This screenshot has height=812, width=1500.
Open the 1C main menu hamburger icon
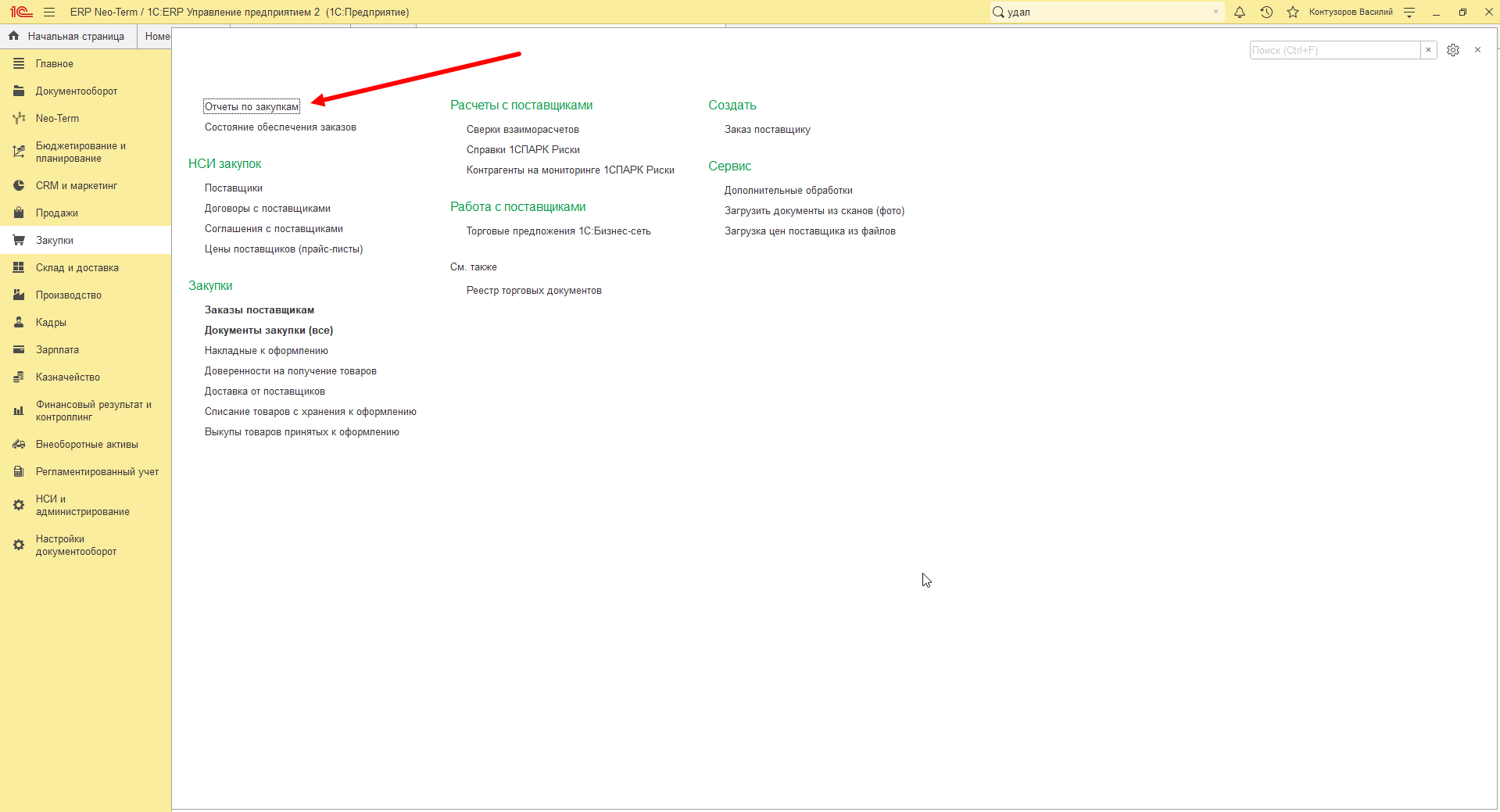49,12
